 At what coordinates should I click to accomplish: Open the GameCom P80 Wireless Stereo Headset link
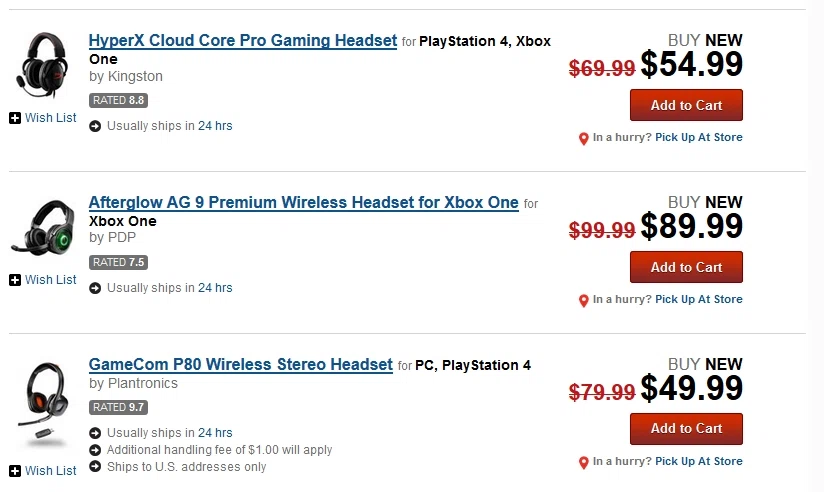click(x=241, y=364)
